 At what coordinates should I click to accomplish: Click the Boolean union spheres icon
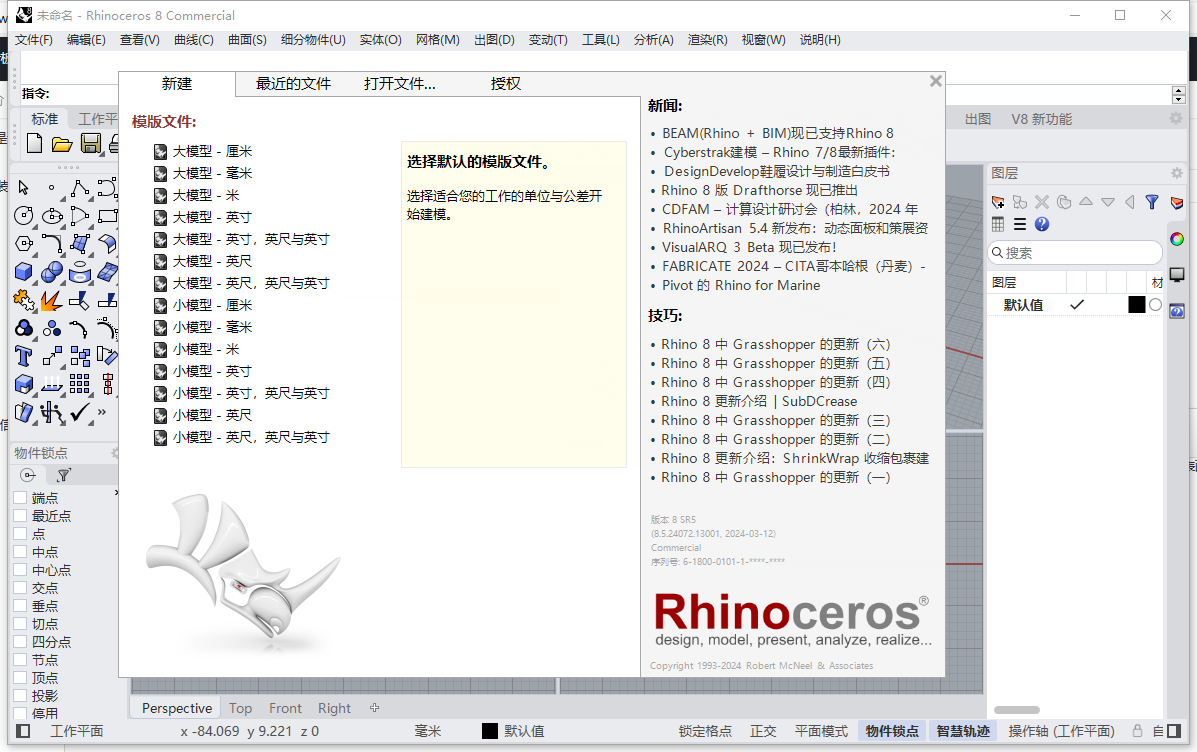(52, 272)
